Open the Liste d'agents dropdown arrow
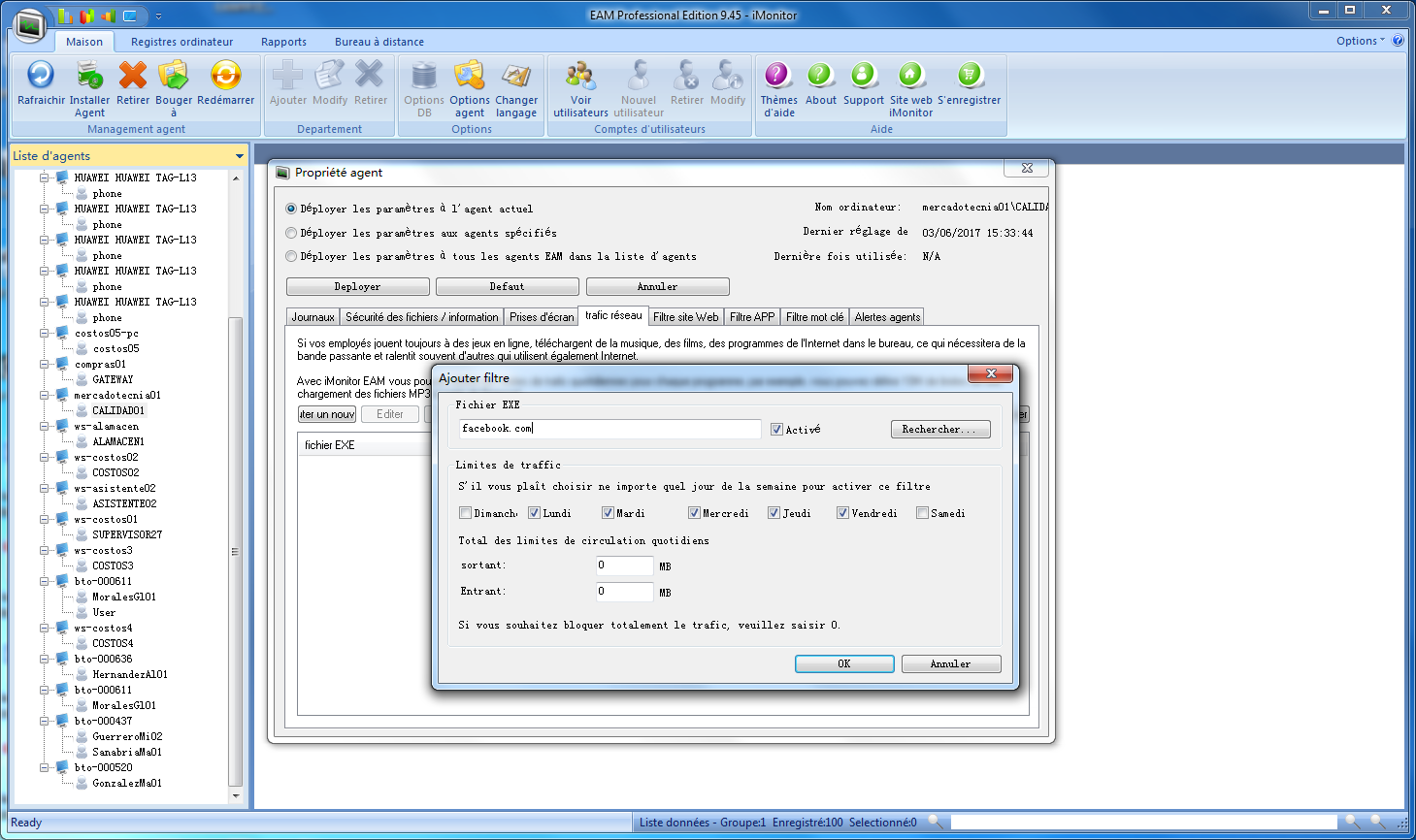 (x=240, y=156)
